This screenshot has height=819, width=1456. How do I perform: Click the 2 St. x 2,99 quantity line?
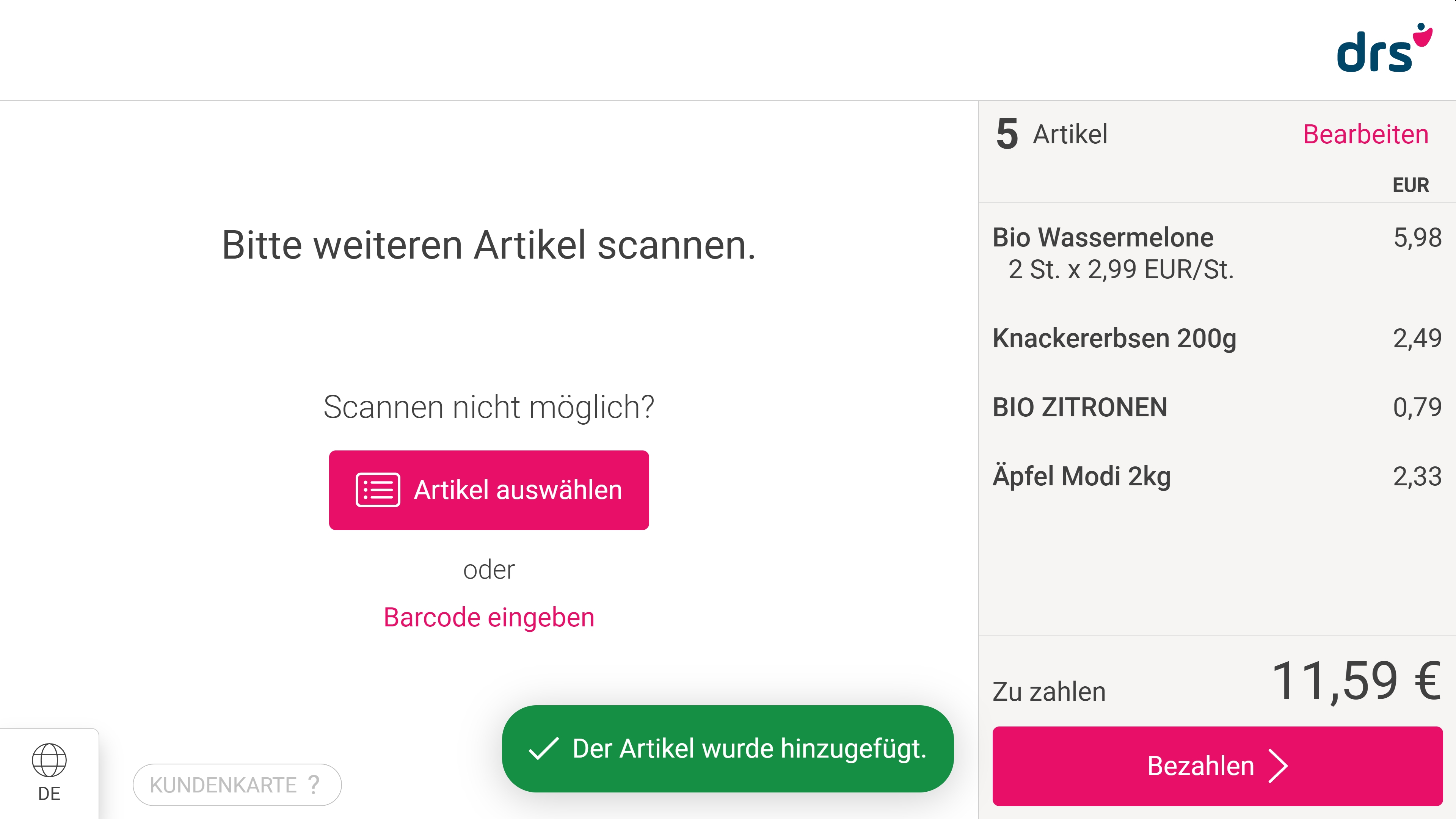(x=1121, y=270)
